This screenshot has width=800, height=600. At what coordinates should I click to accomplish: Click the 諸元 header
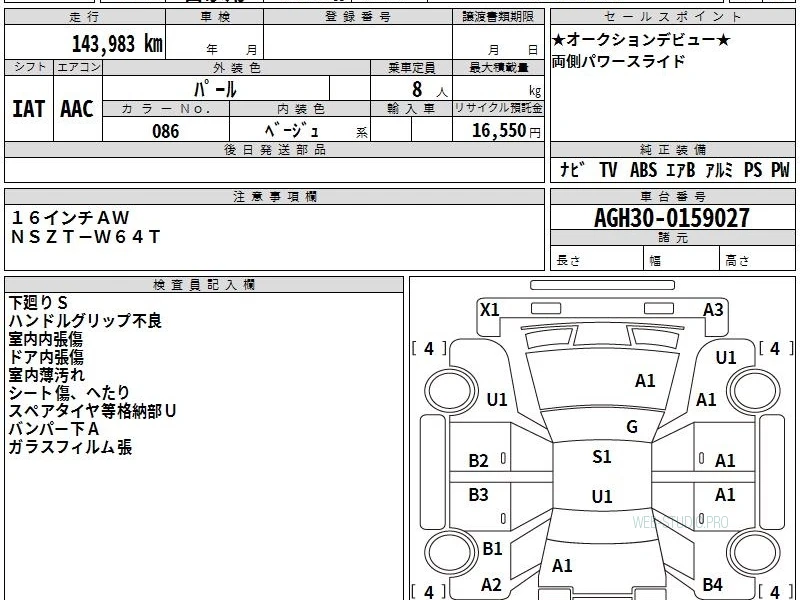pyautogui.click(x=673, y=238)
